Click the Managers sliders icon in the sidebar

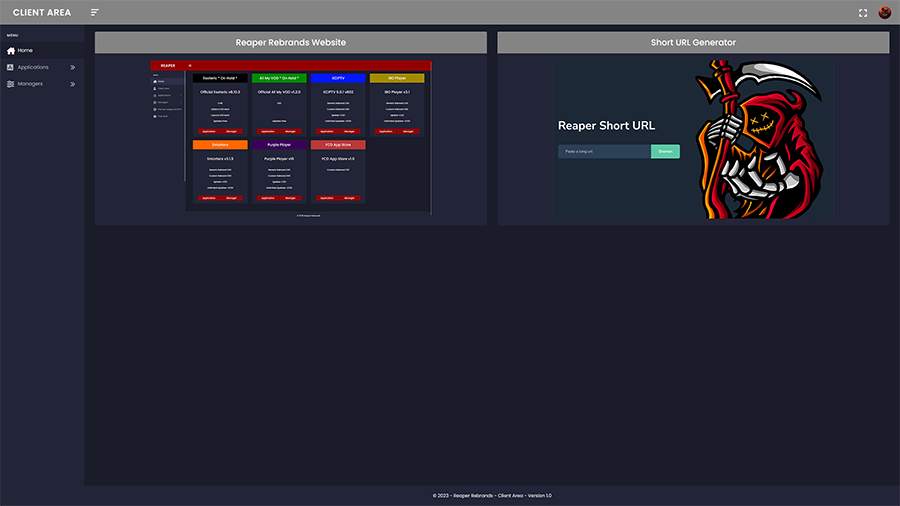pos(11,84)
